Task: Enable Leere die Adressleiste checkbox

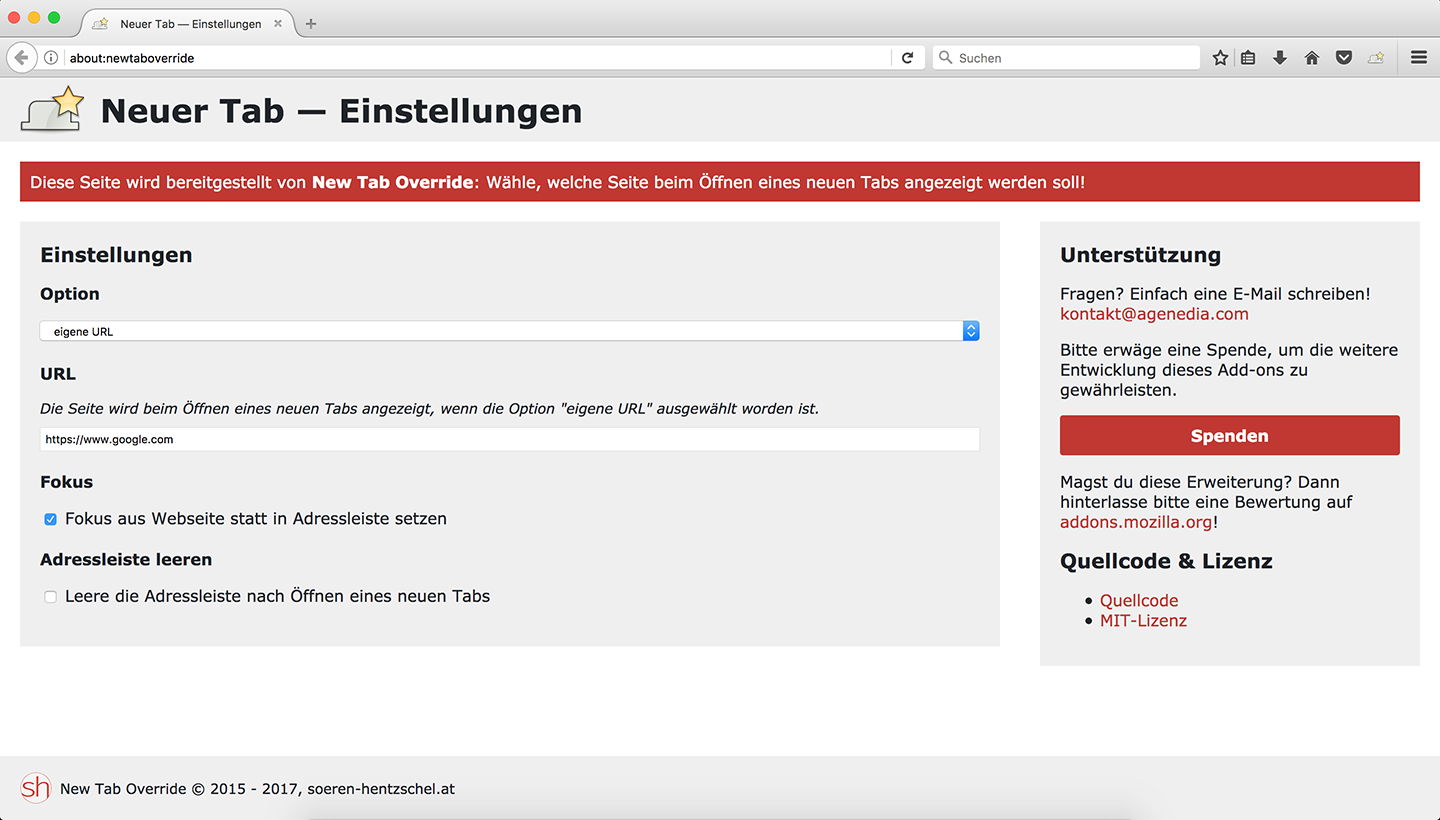Action: click(x=51, y=597)
